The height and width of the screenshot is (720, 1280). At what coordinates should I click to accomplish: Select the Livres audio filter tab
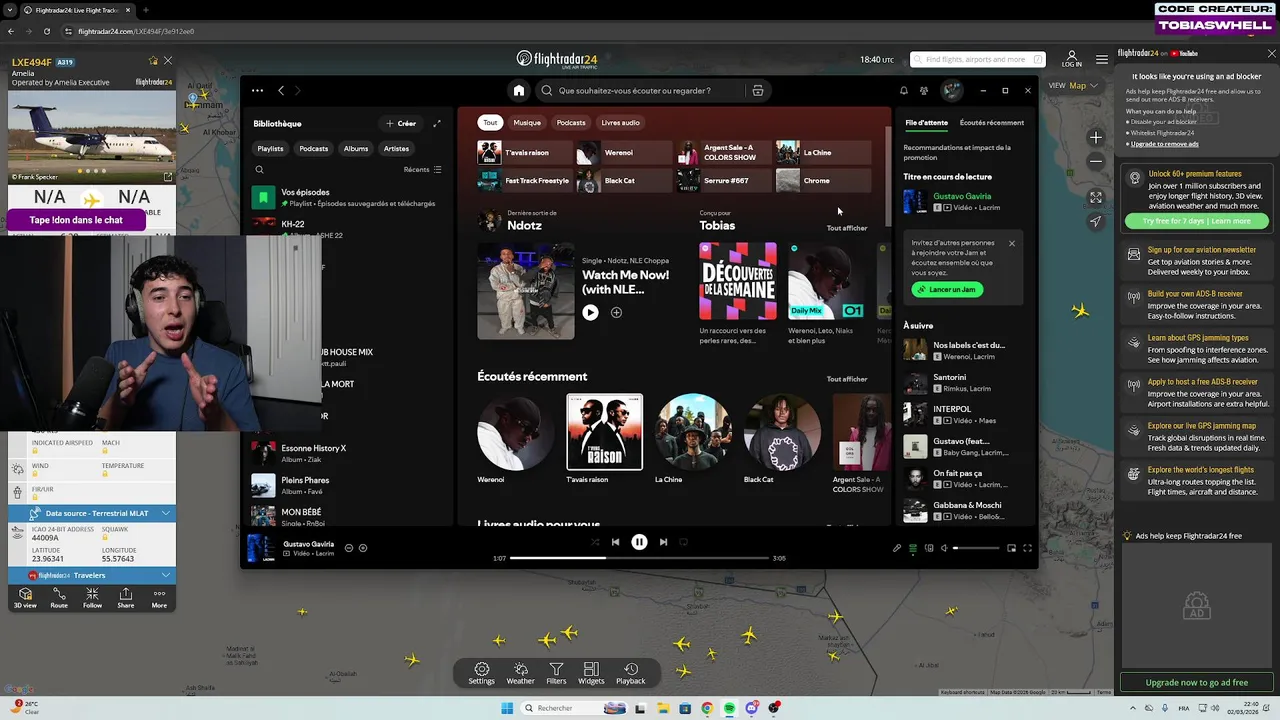click(620, 123)
